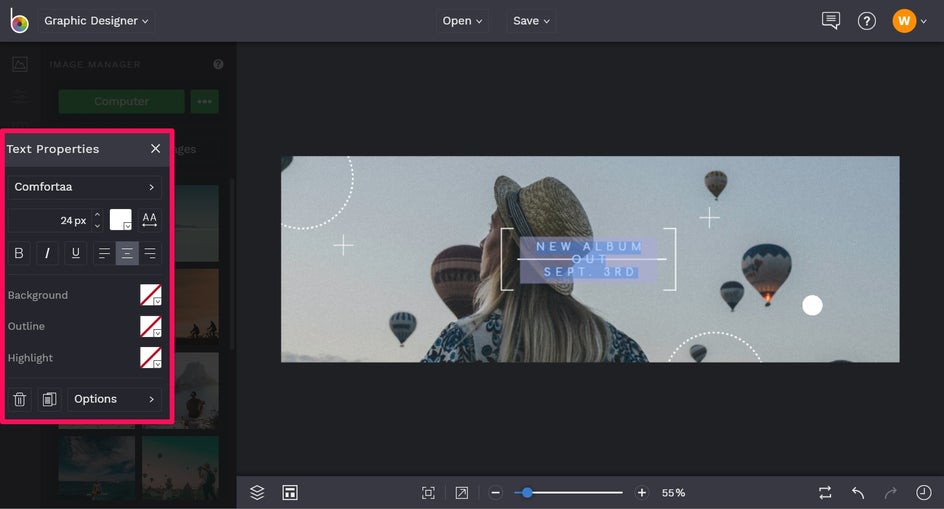Toggle italic text formatting
944x509 pixels.
coord(47,253)
